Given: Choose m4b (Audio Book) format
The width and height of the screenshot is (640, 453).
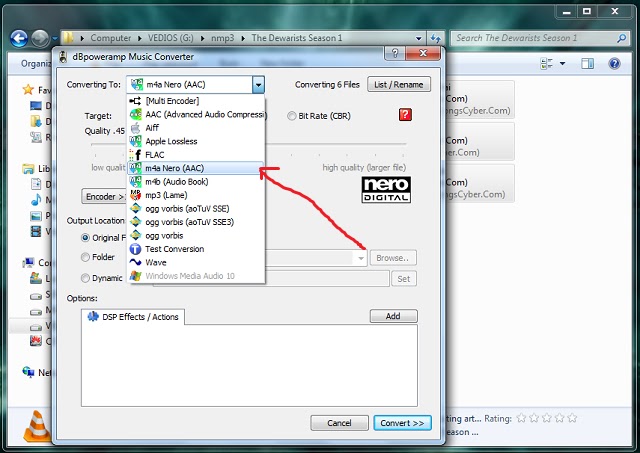Looking at the screenshot, I should (x=196, y=182).
